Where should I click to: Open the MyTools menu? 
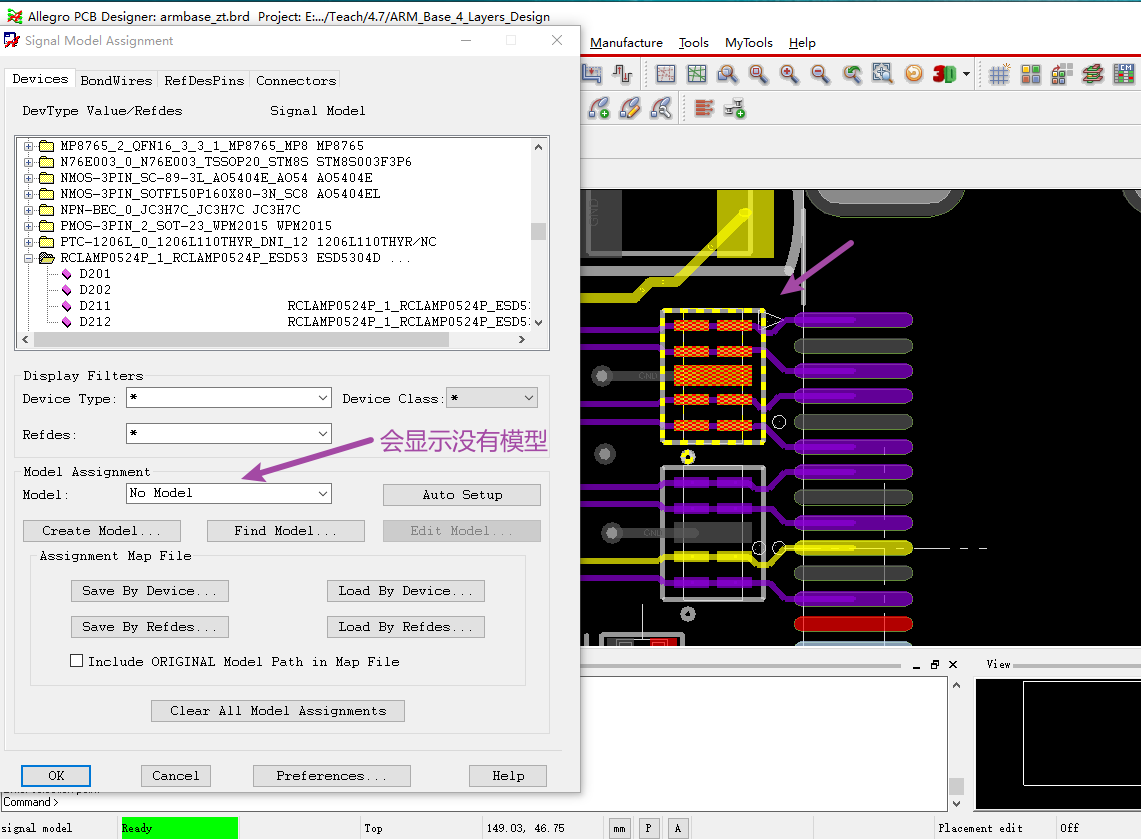pos(748,43)
